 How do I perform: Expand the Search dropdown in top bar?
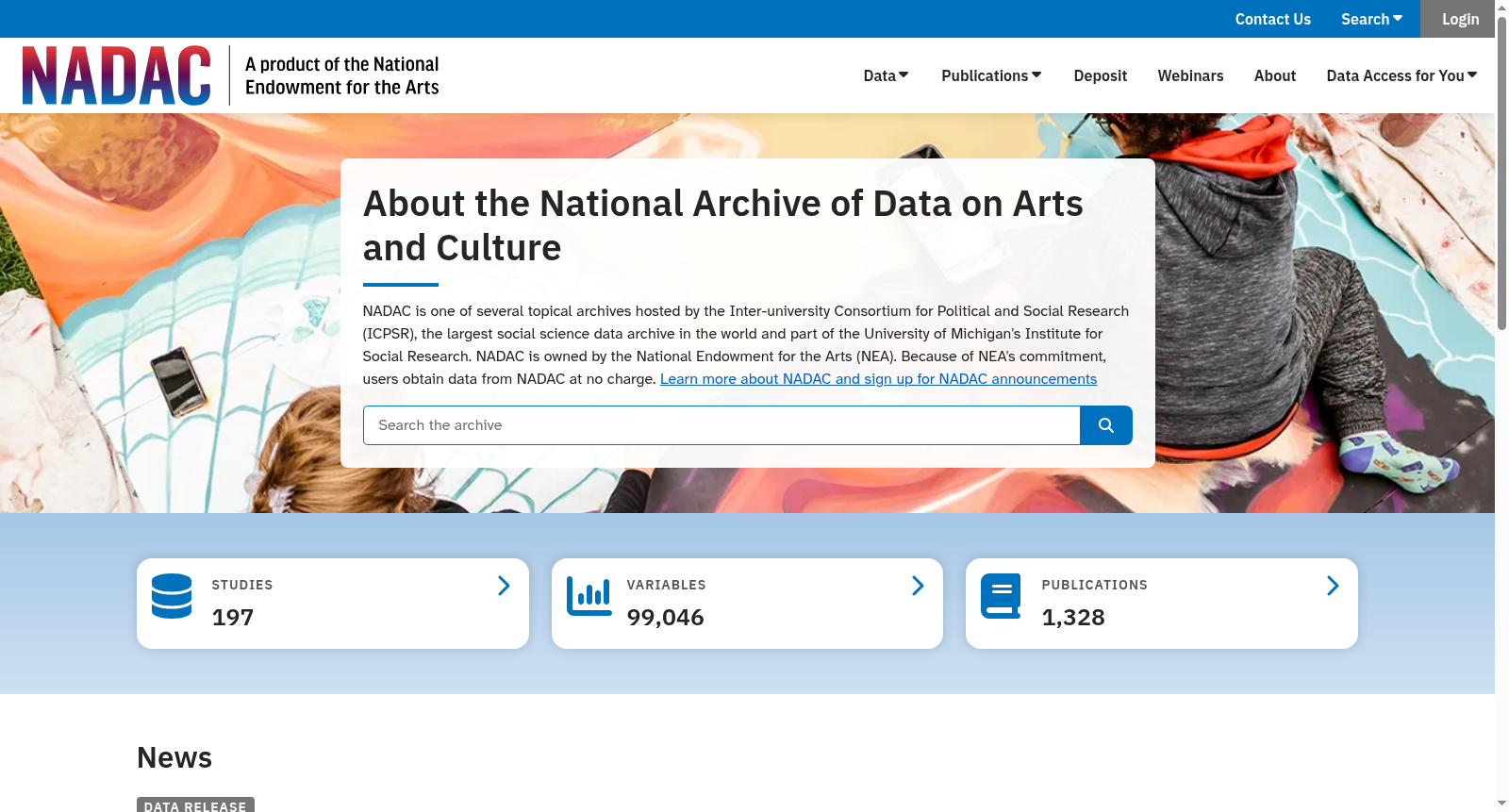point(1371,19)
